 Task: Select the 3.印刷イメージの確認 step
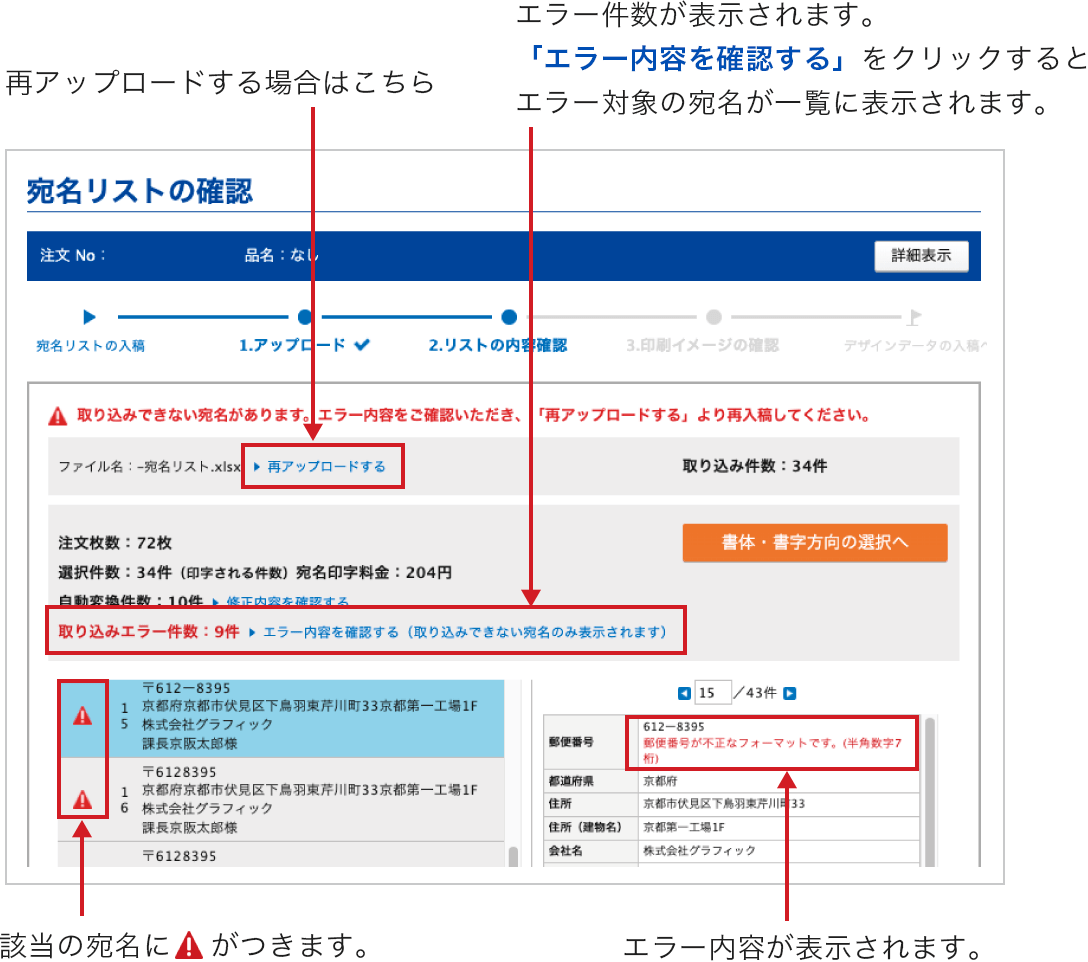click(x=702, y=345)
